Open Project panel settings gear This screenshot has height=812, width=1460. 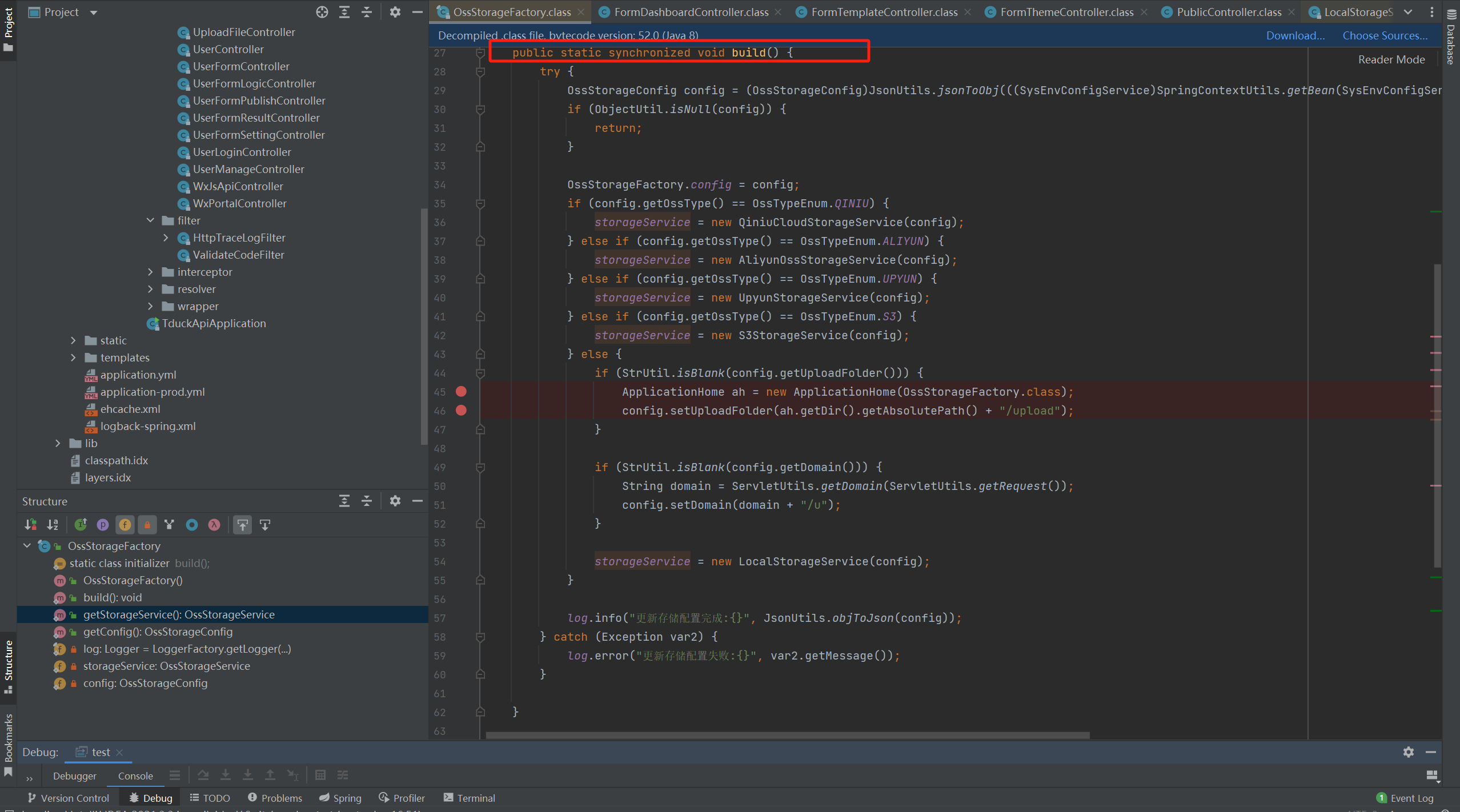tap(395, 12)
